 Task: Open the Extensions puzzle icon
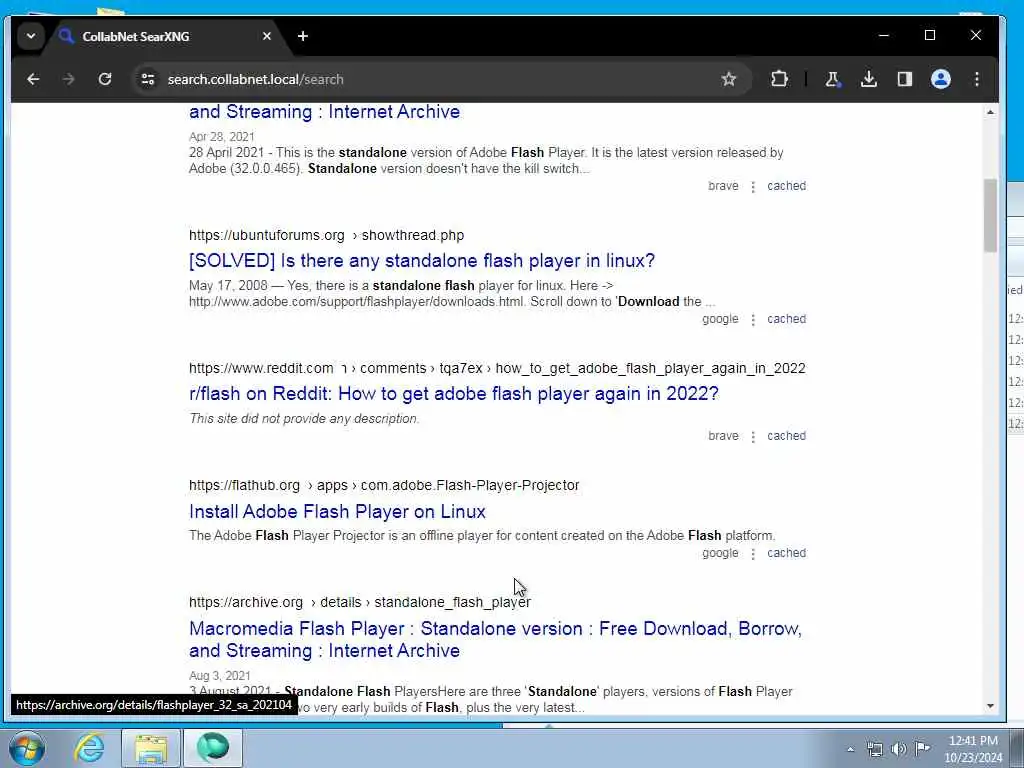(x=779, y=79)
